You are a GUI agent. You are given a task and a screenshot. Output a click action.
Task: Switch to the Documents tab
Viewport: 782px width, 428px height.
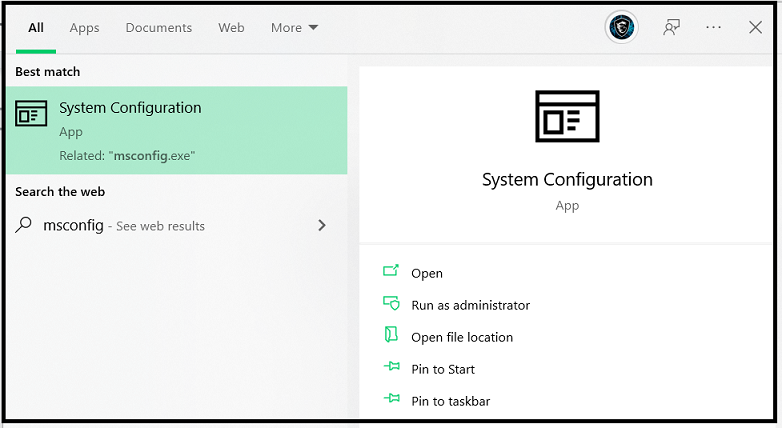(x=159, y=28)
